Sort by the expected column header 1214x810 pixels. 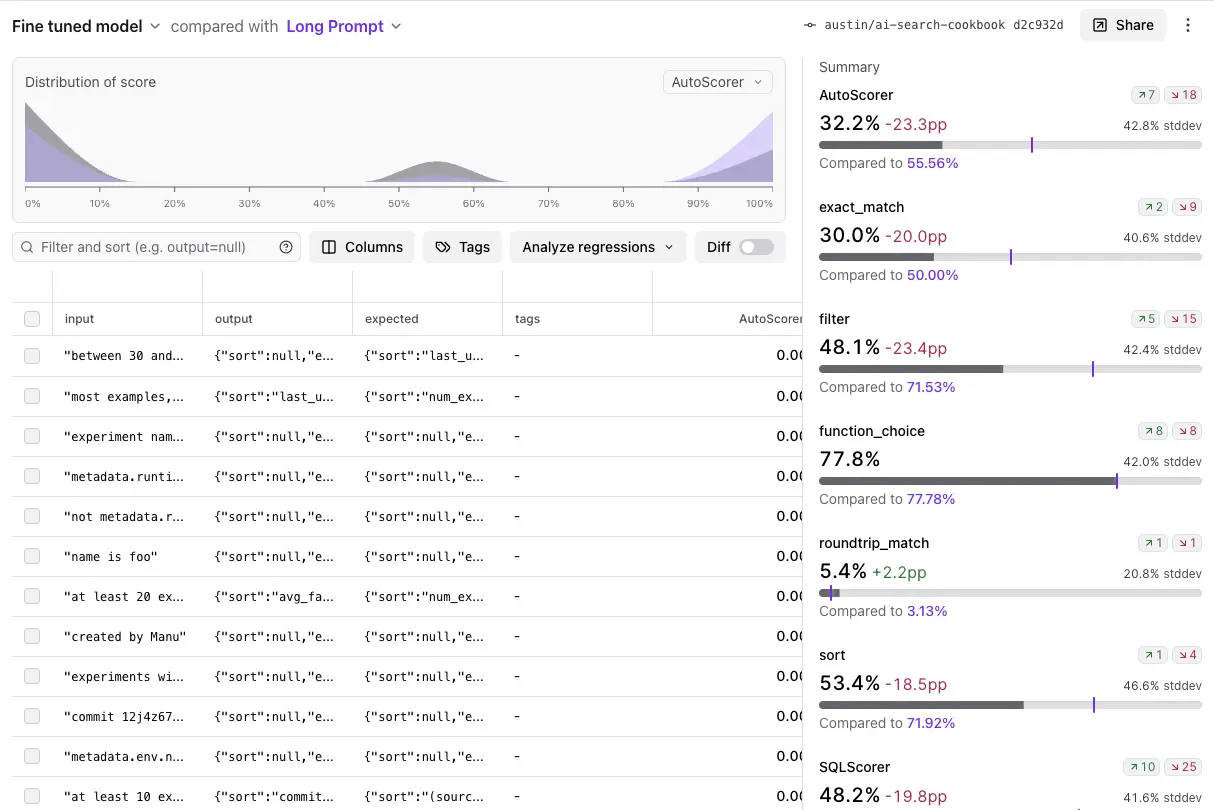[392, 319]
